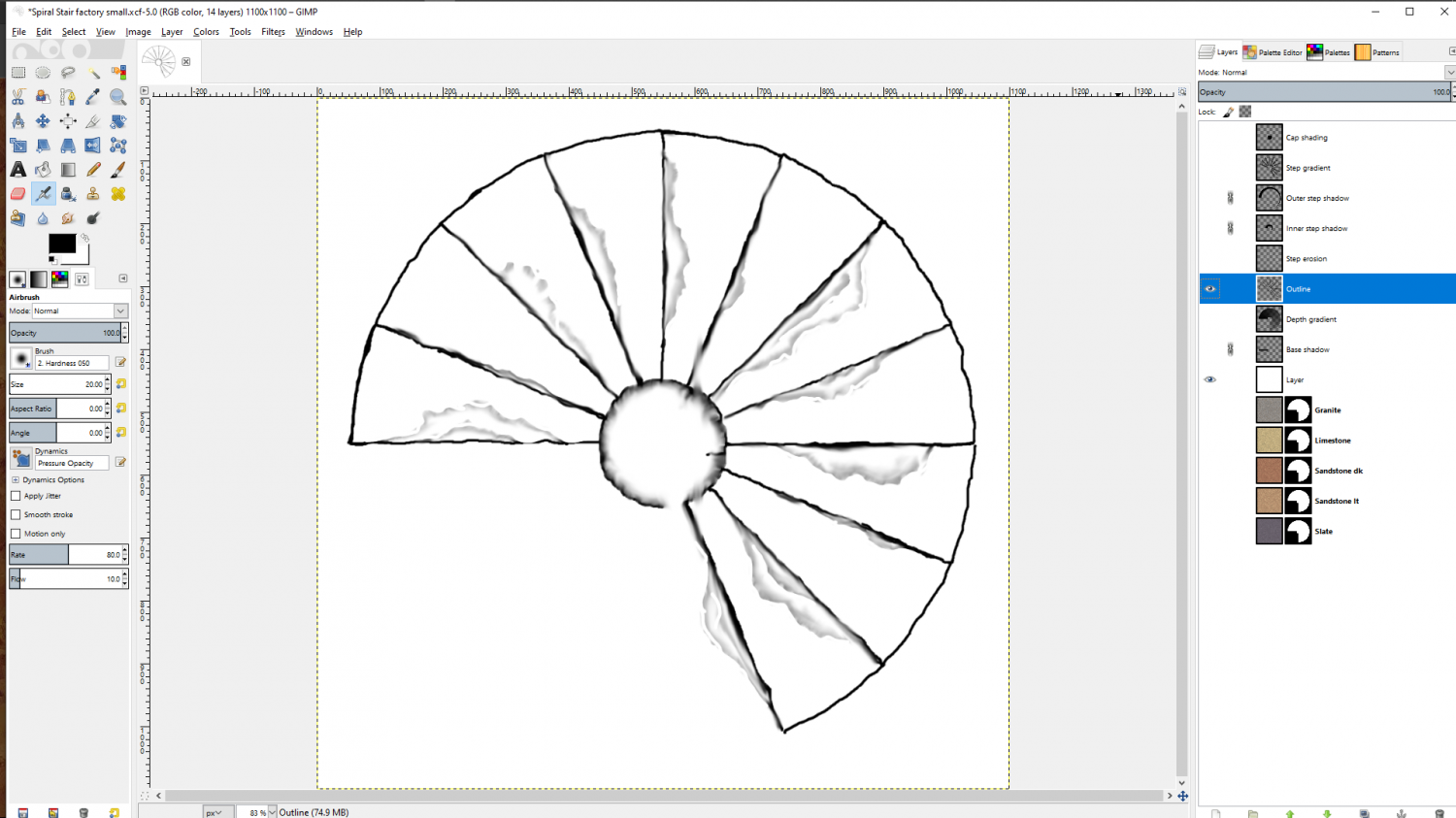Select the Flip tool
Screen dimensions: 1456x818
coord(93,146)
